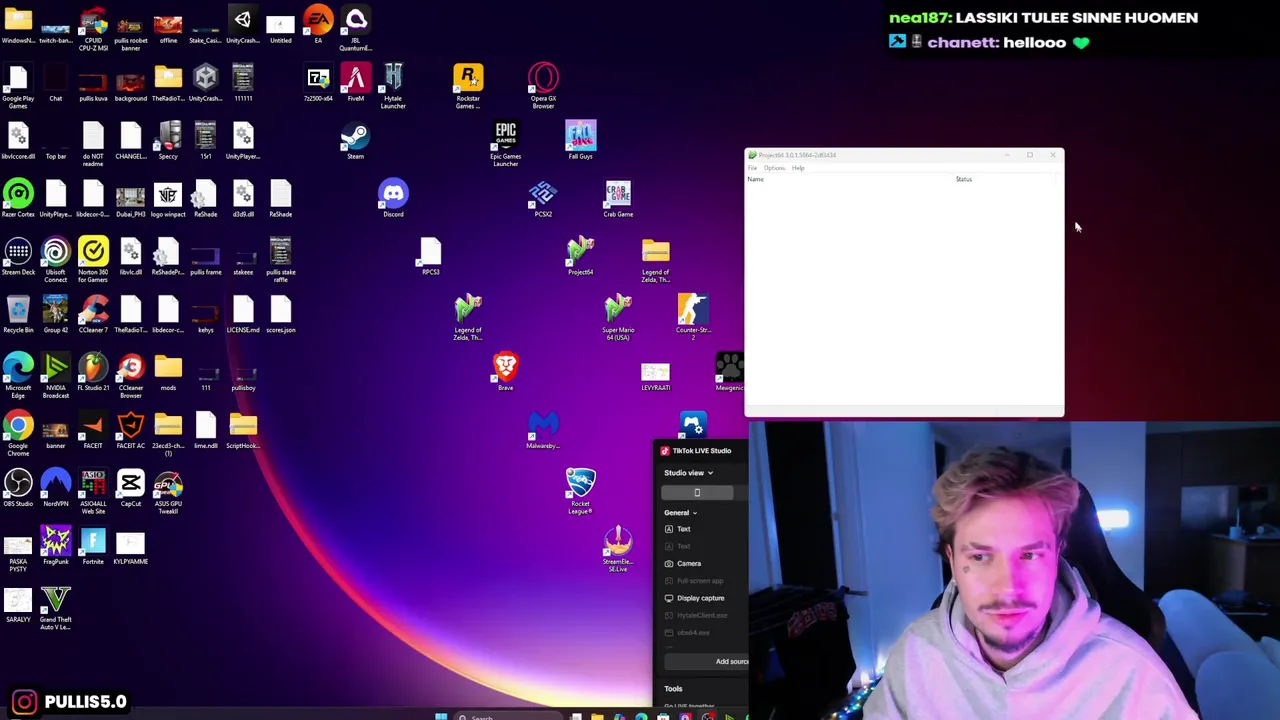Launch Discord from the desktop

tap(393, 198)
